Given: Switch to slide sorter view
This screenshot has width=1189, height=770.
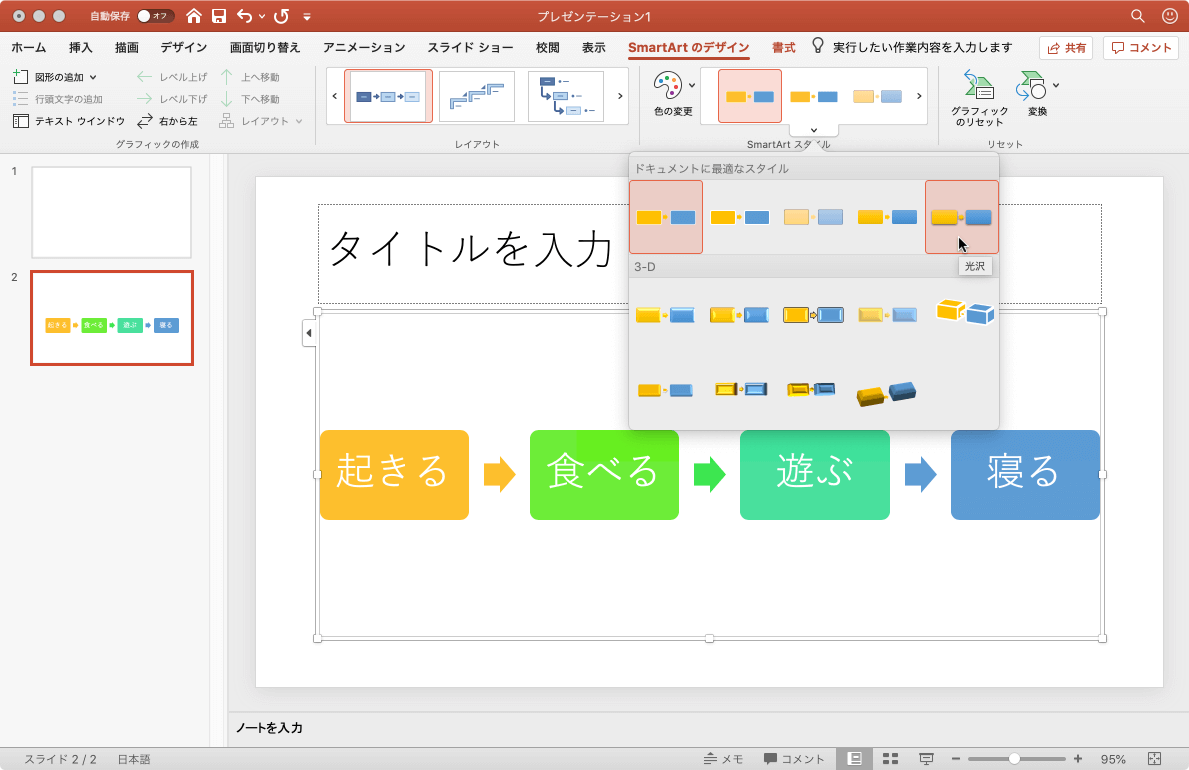Looking at the screenshot, I should tap(890, 759).
